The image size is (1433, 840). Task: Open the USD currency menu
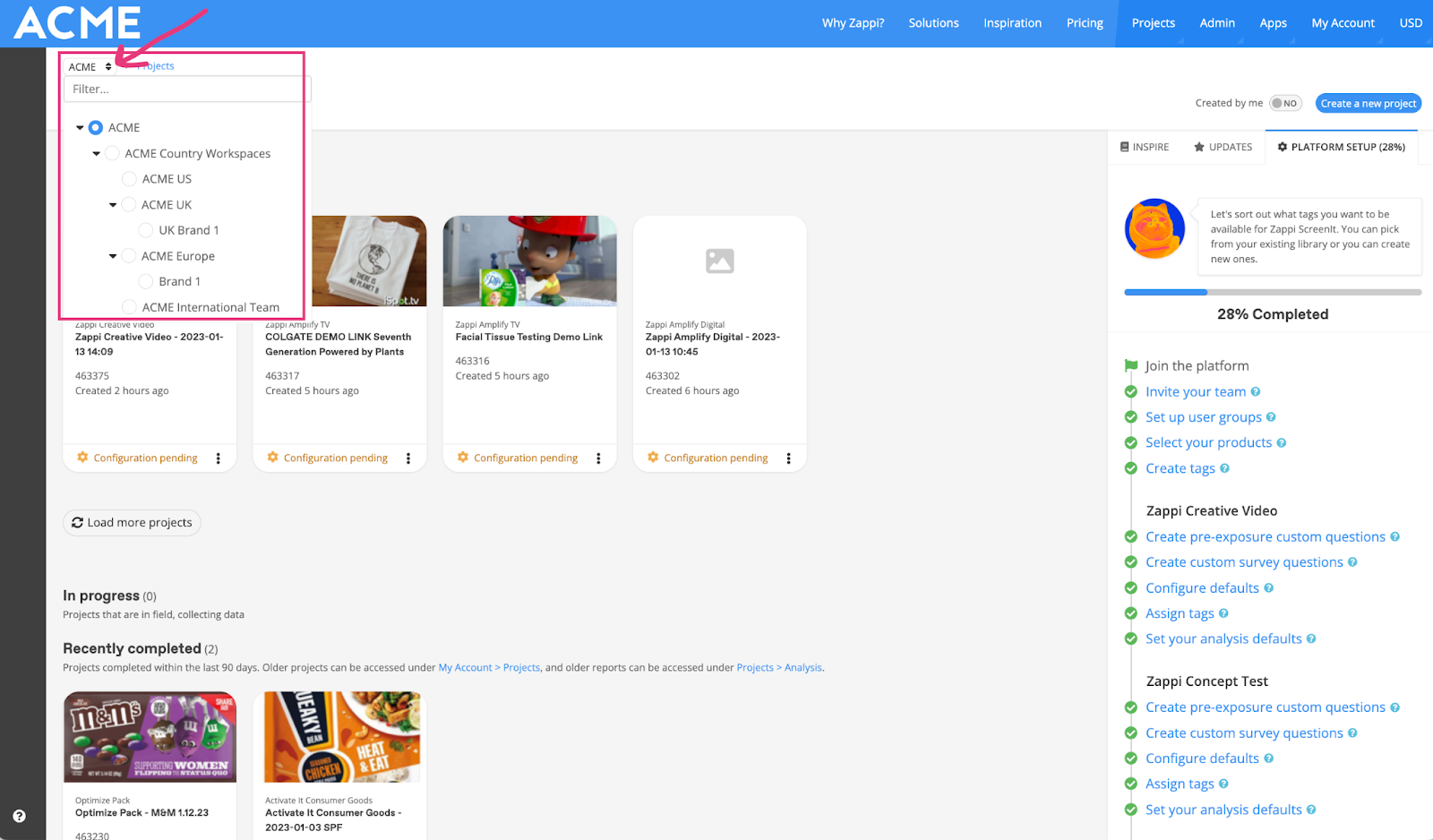click(1411, 23)
